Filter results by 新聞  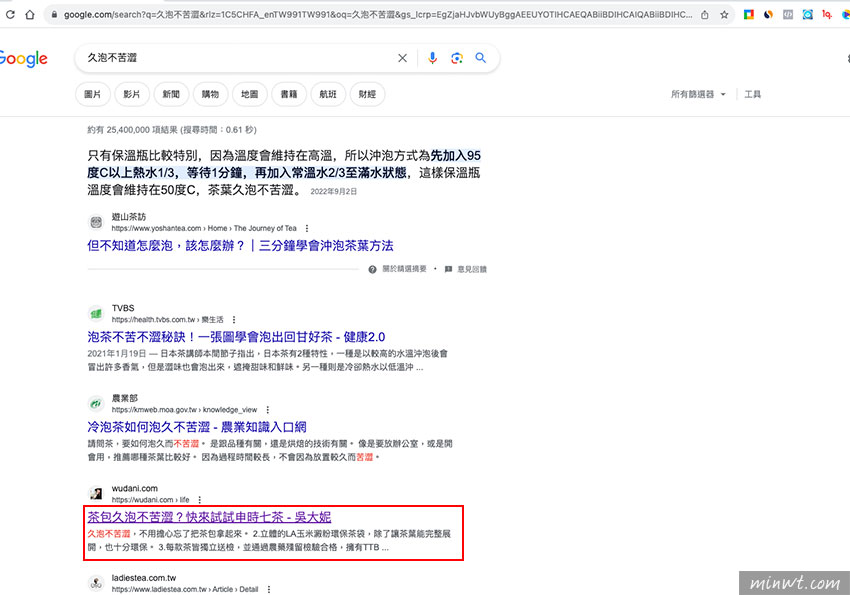click(171, 94)
